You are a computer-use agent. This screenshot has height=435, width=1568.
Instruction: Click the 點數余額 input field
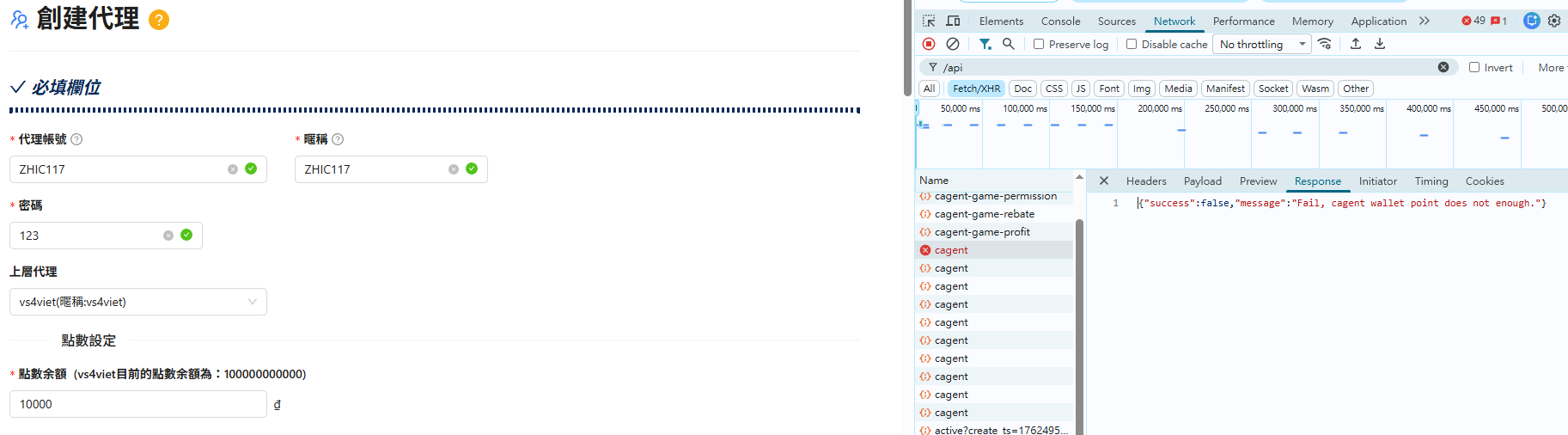point(137,404)
